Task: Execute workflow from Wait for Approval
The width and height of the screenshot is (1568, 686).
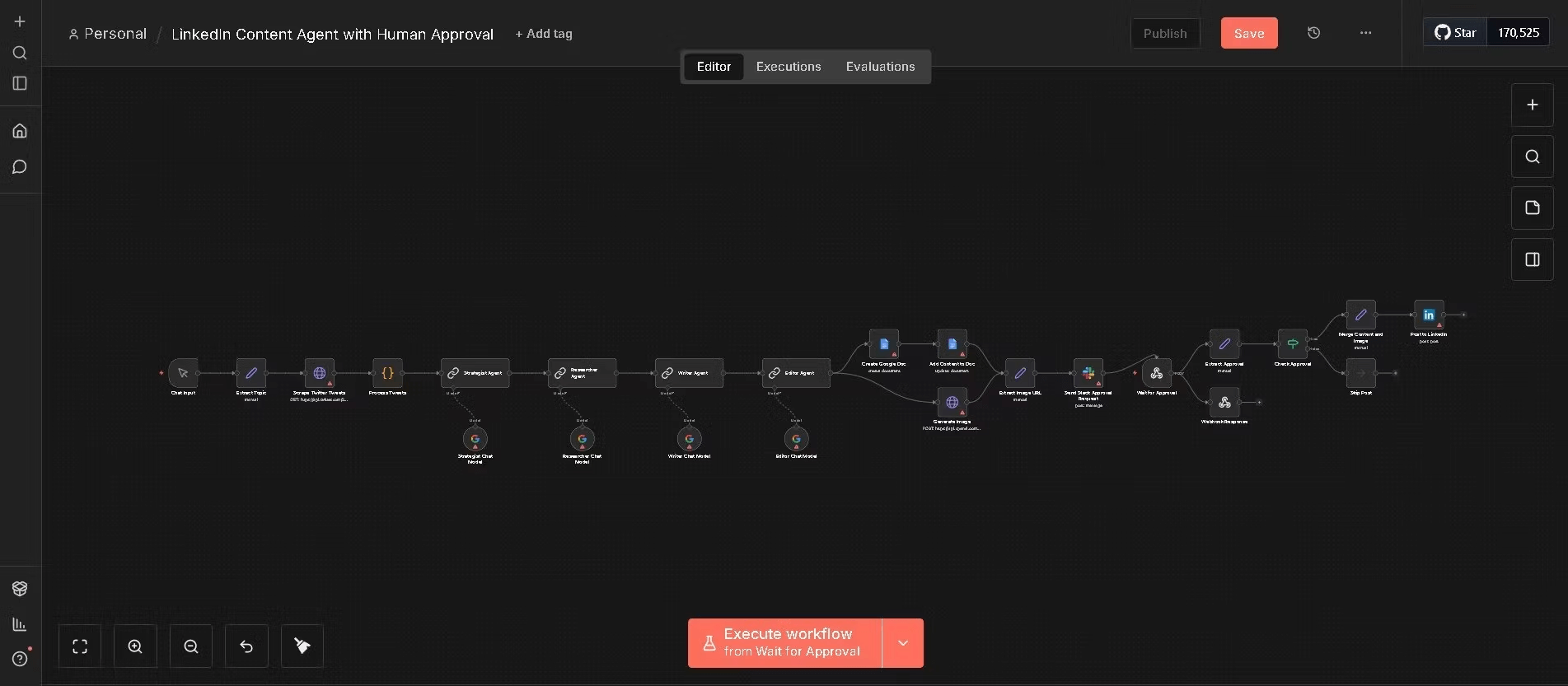Action: pos(784,643)
